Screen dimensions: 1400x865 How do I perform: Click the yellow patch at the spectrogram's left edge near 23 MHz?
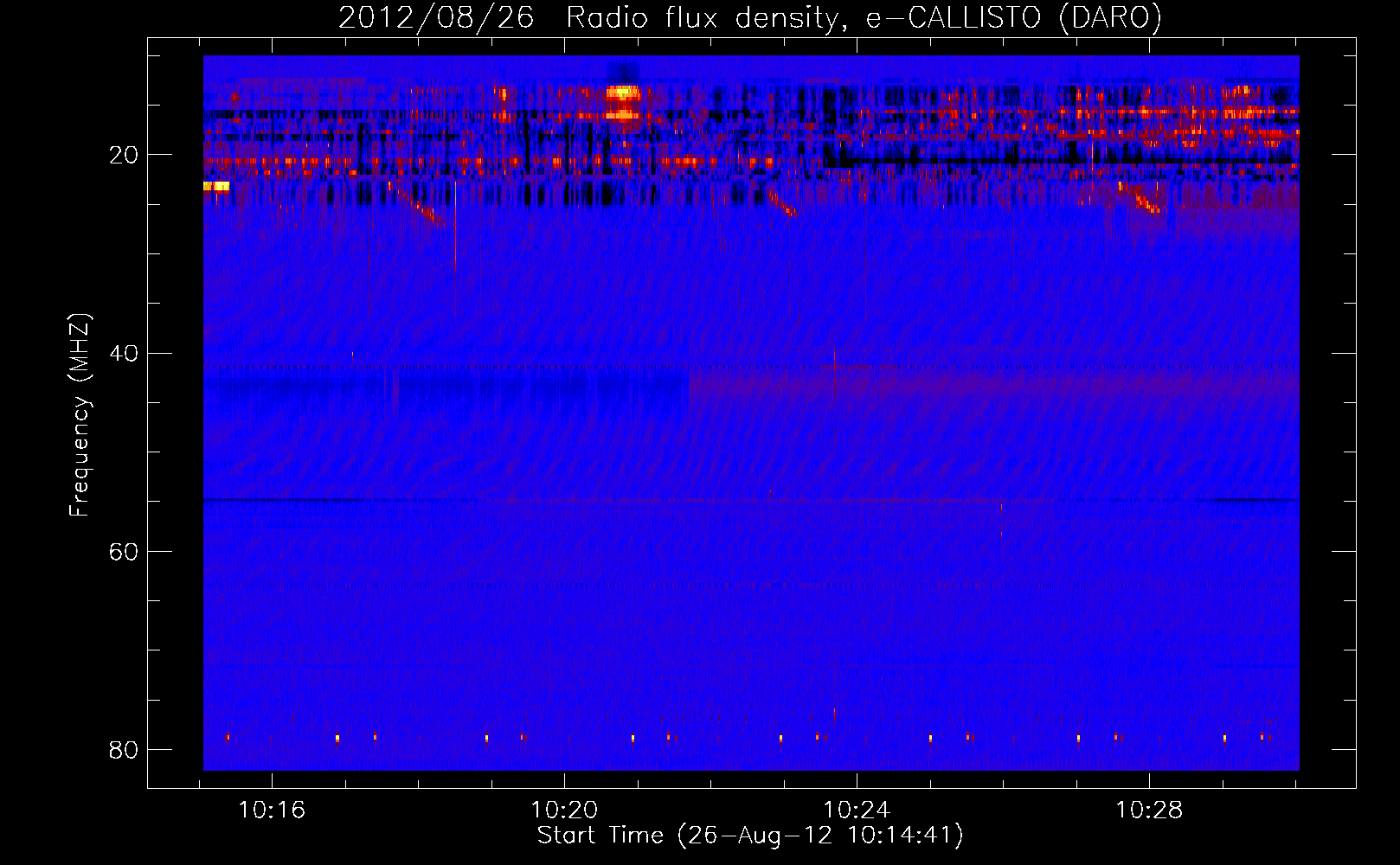[216, 186]
